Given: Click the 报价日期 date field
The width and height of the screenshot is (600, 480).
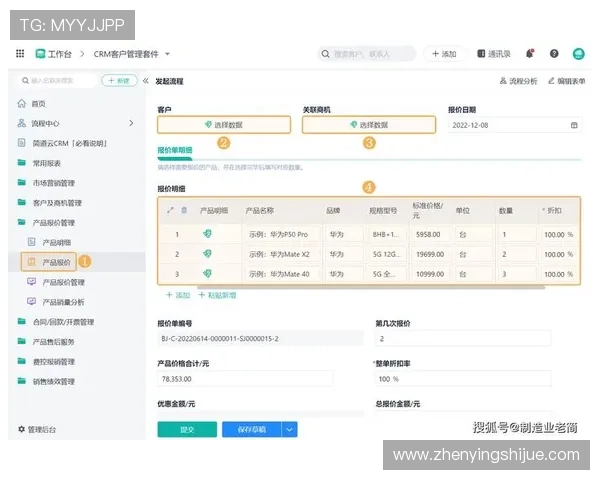Looking at the screenshot, I should pyautogui.click(x=515, y=125).
